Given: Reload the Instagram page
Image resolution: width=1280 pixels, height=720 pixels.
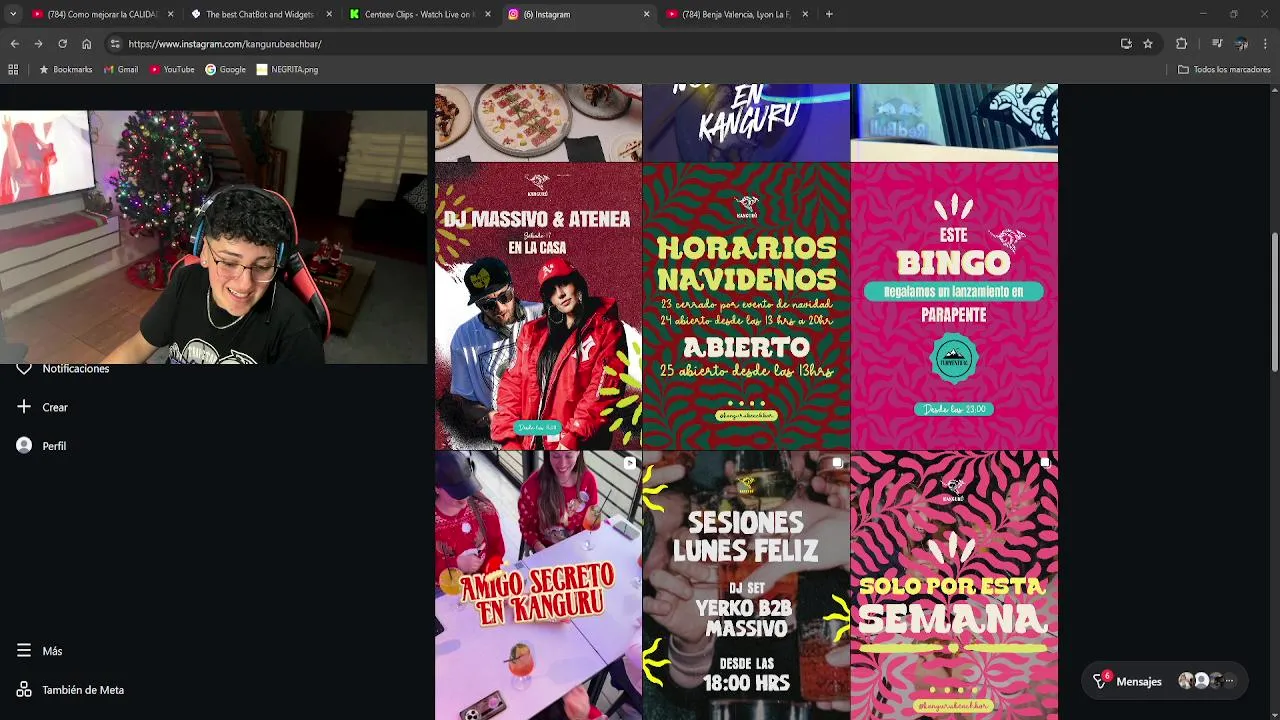Looking at the screenshot, I should pyautogui.click(x=62, y=44).
